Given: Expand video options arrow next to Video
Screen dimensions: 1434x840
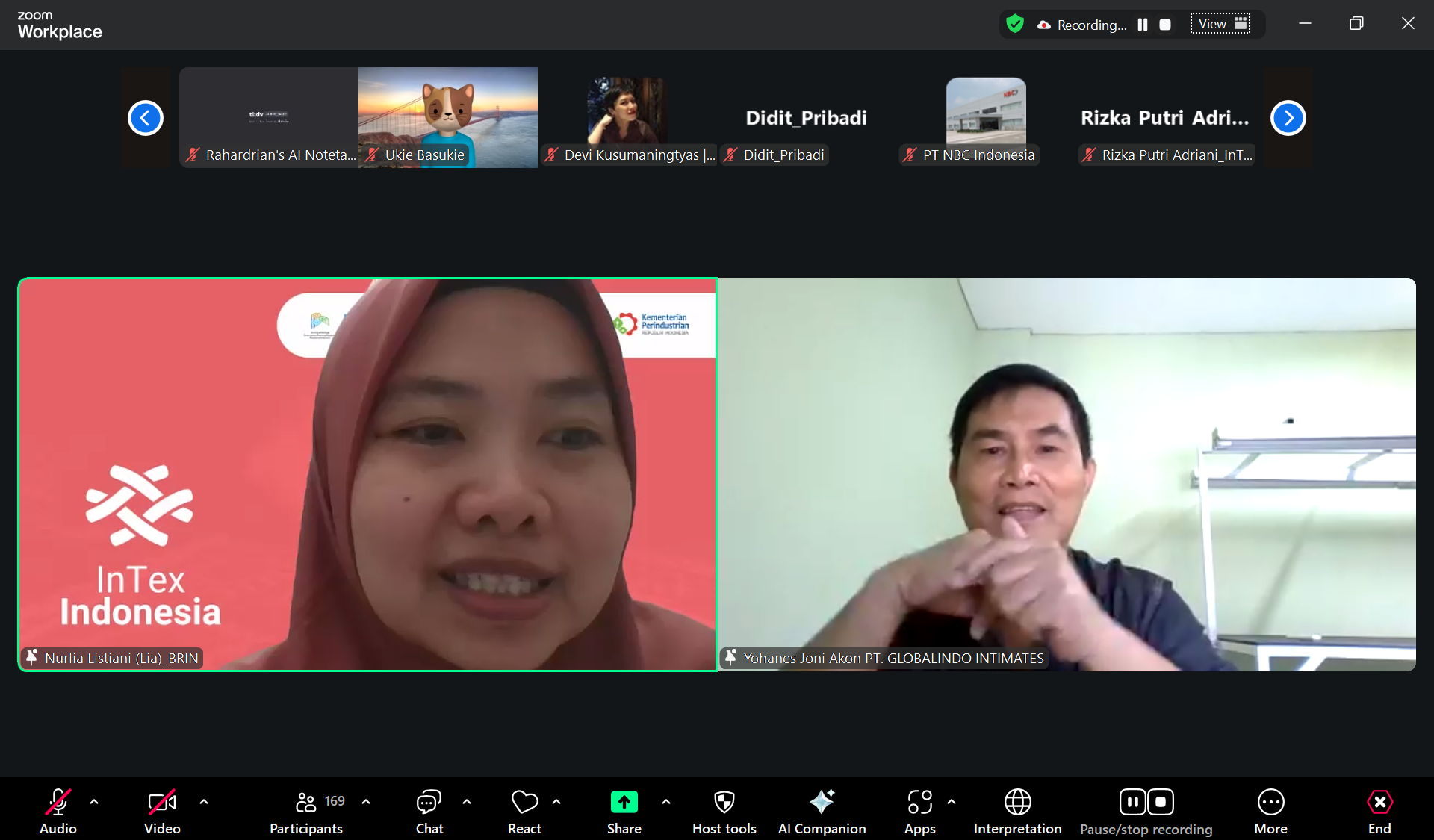Looking at the screenshot, I should [x=204, y=802].
